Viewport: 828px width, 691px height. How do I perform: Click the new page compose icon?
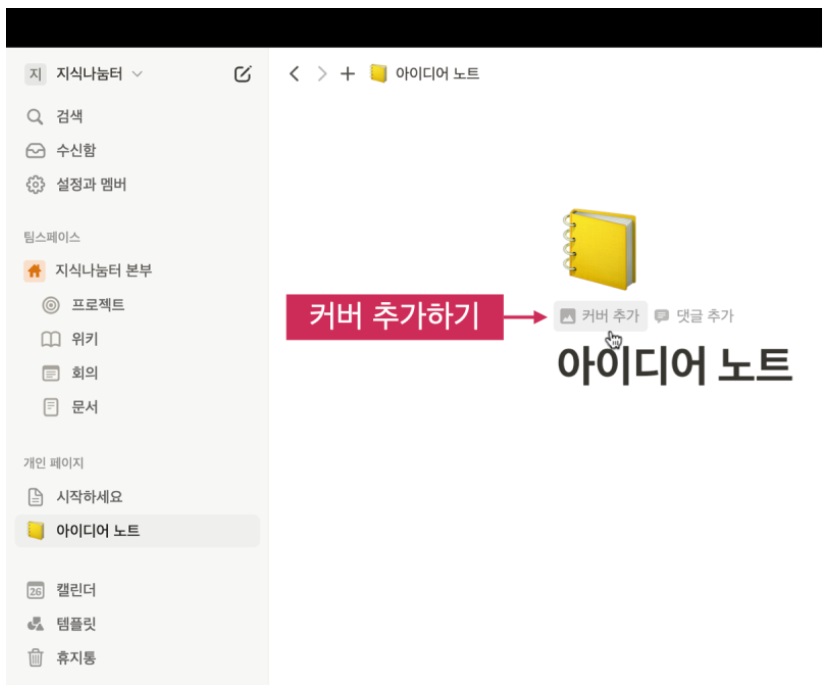coord(243,74)
